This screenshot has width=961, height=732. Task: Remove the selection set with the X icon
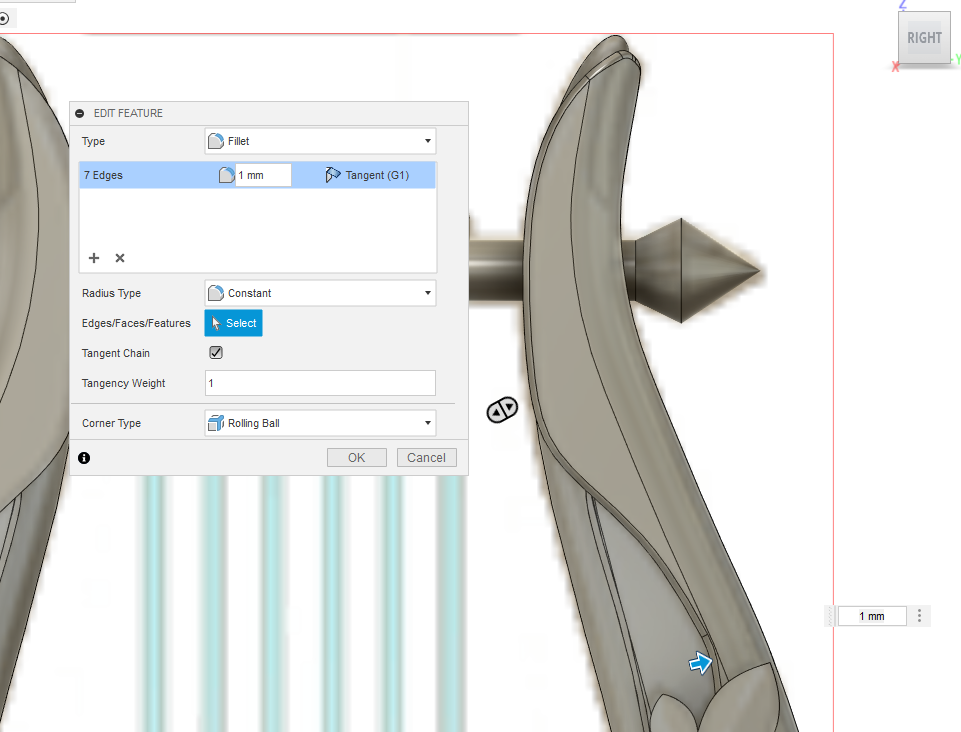(120, 258)
